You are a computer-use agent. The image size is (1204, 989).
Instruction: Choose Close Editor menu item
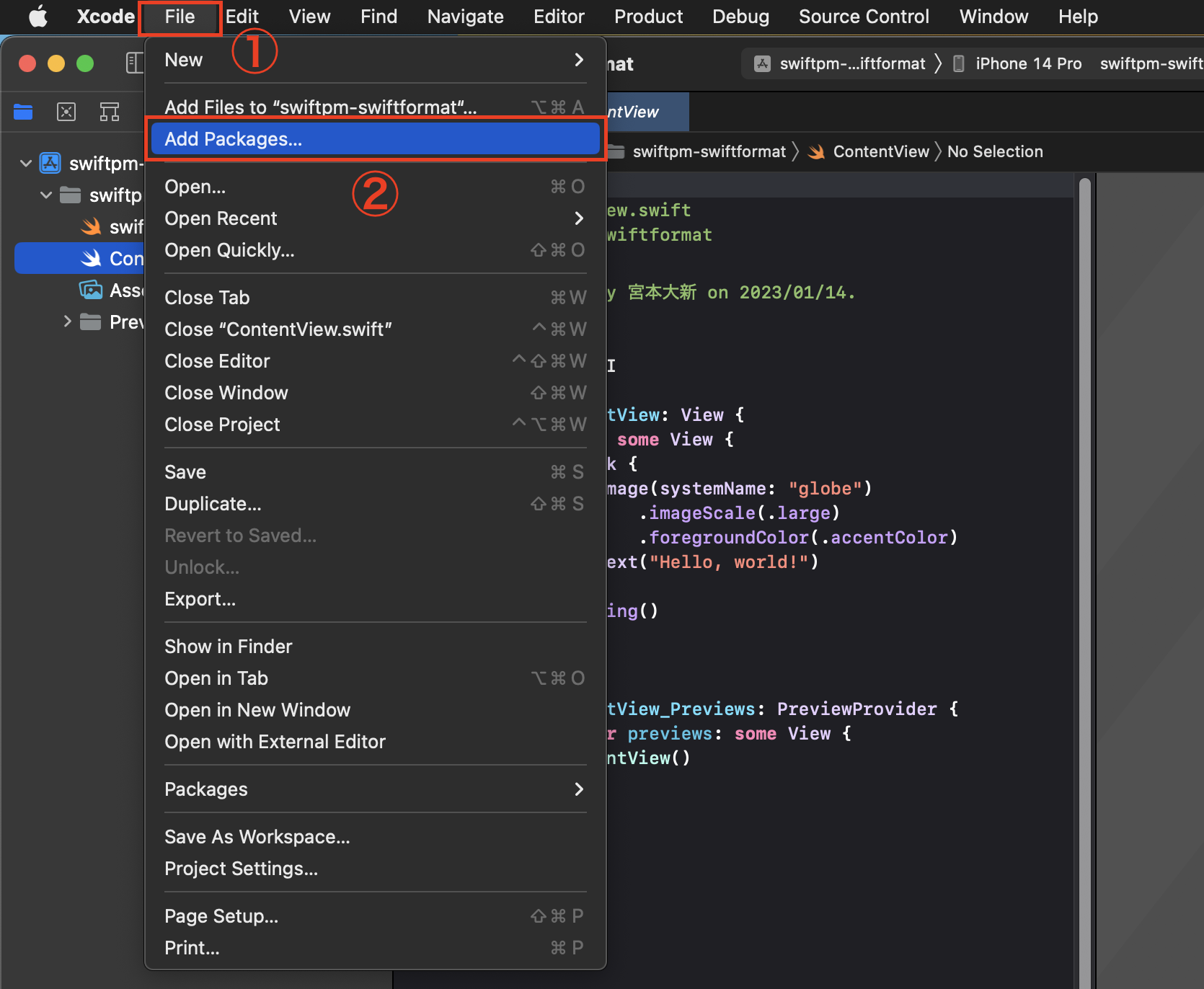point(375,361)
